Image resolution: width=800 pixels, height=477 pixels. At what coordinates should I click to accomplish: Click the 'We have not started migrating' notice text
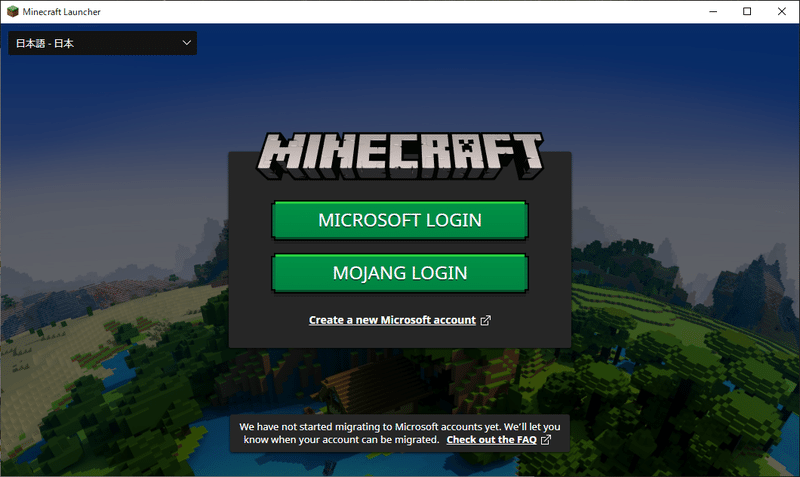[x=399, y=433]
